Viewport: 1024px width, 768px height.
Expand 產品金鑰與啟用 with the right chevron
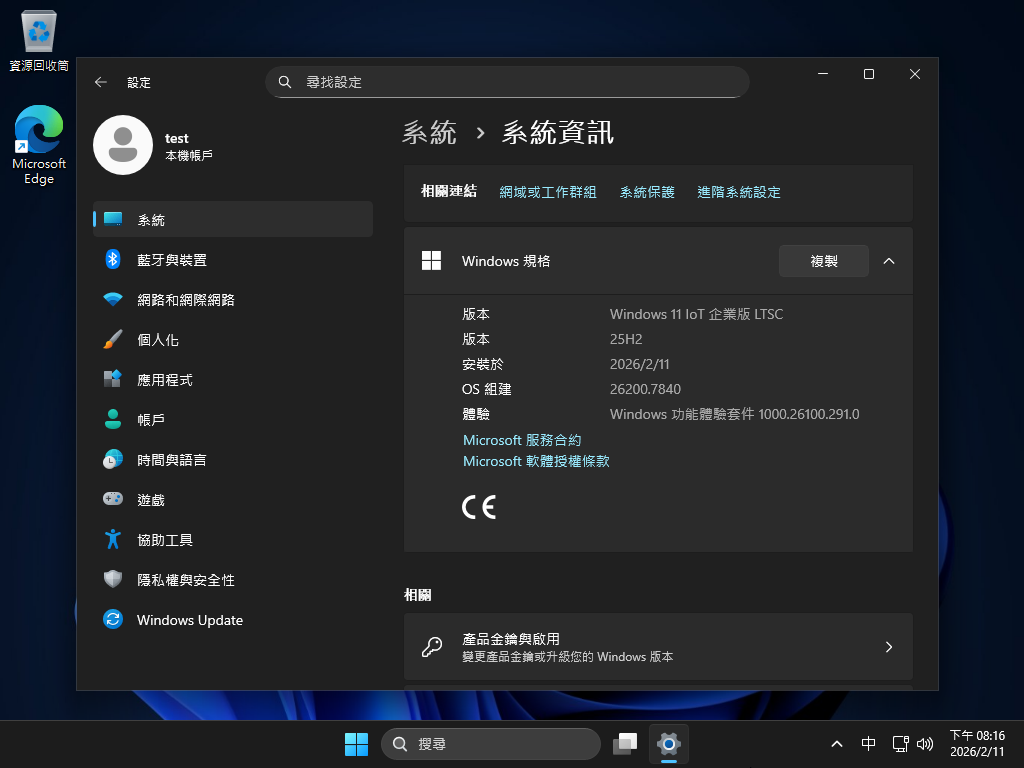(x=888, y=647)
